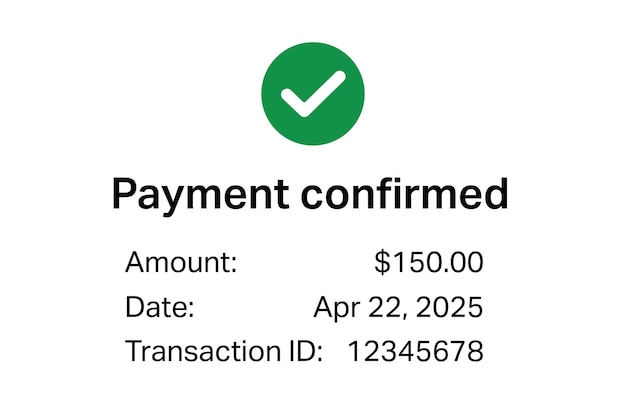626x417 pixels.
Task: Select the Payment confirmed heading
Action: tap(310, 196)
